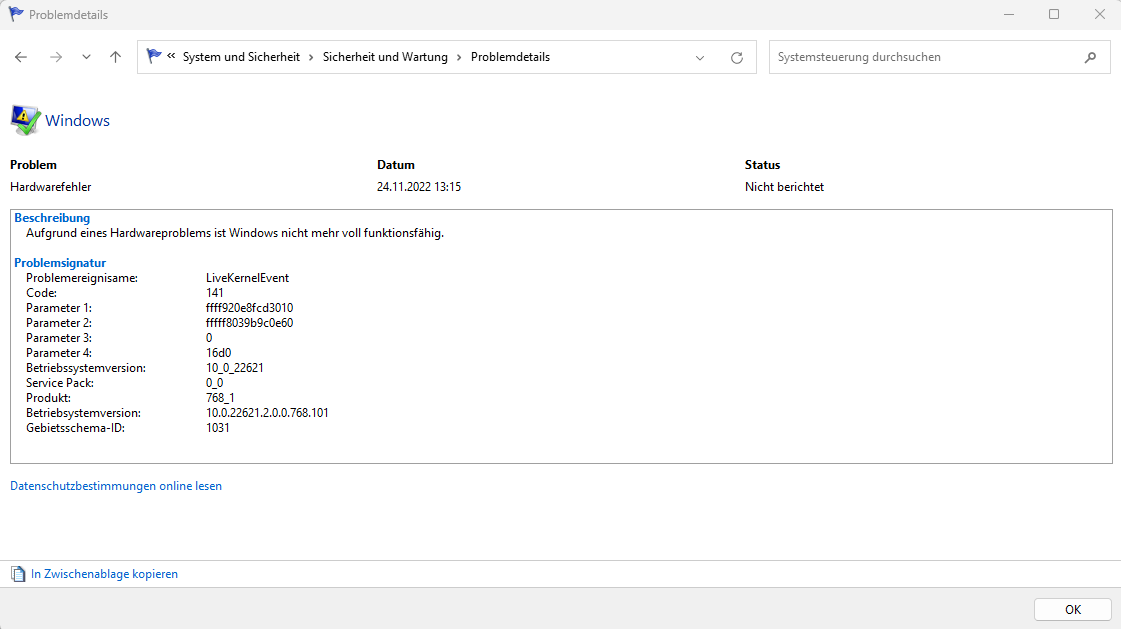Viewport: 1121px width, 629px height.
Task: Click the hardware problem description sentence
Action: click(x=235, y=233)
